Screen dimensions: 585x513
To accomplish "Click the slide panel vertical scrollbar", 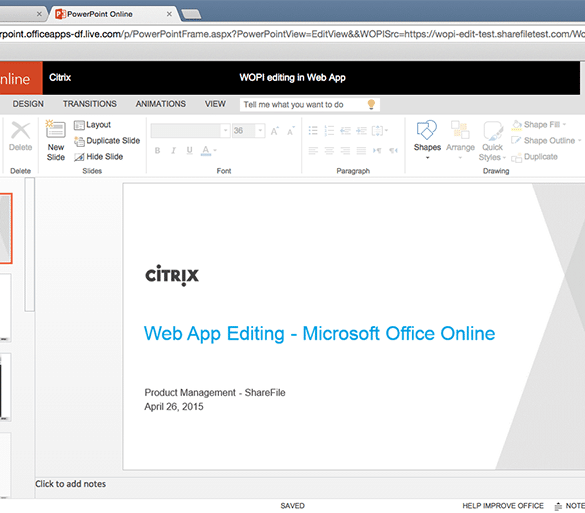I will (x=29, y=244).
